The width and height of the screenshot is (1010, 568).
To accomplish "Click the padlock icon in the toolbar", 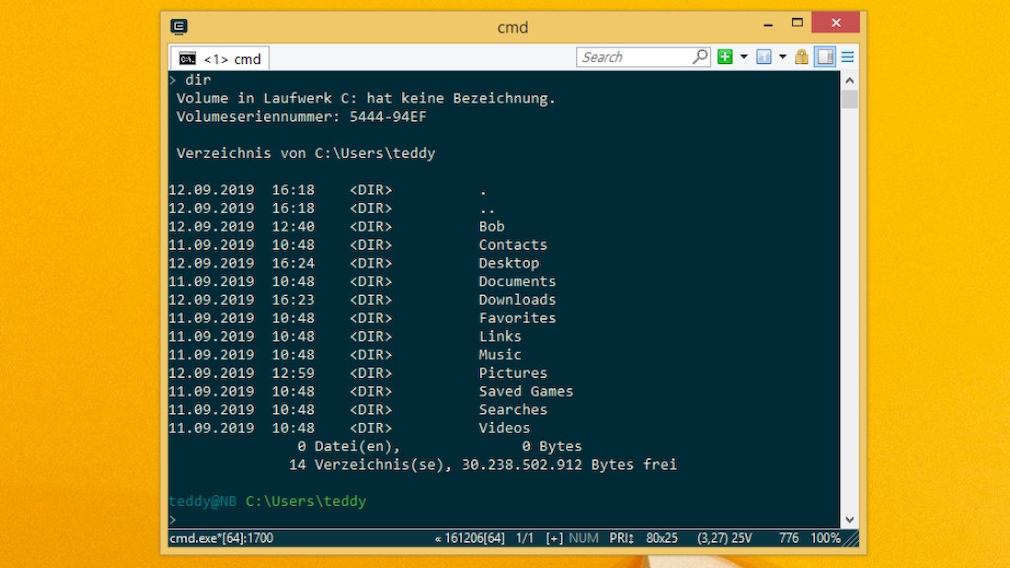I will point(802,57).
